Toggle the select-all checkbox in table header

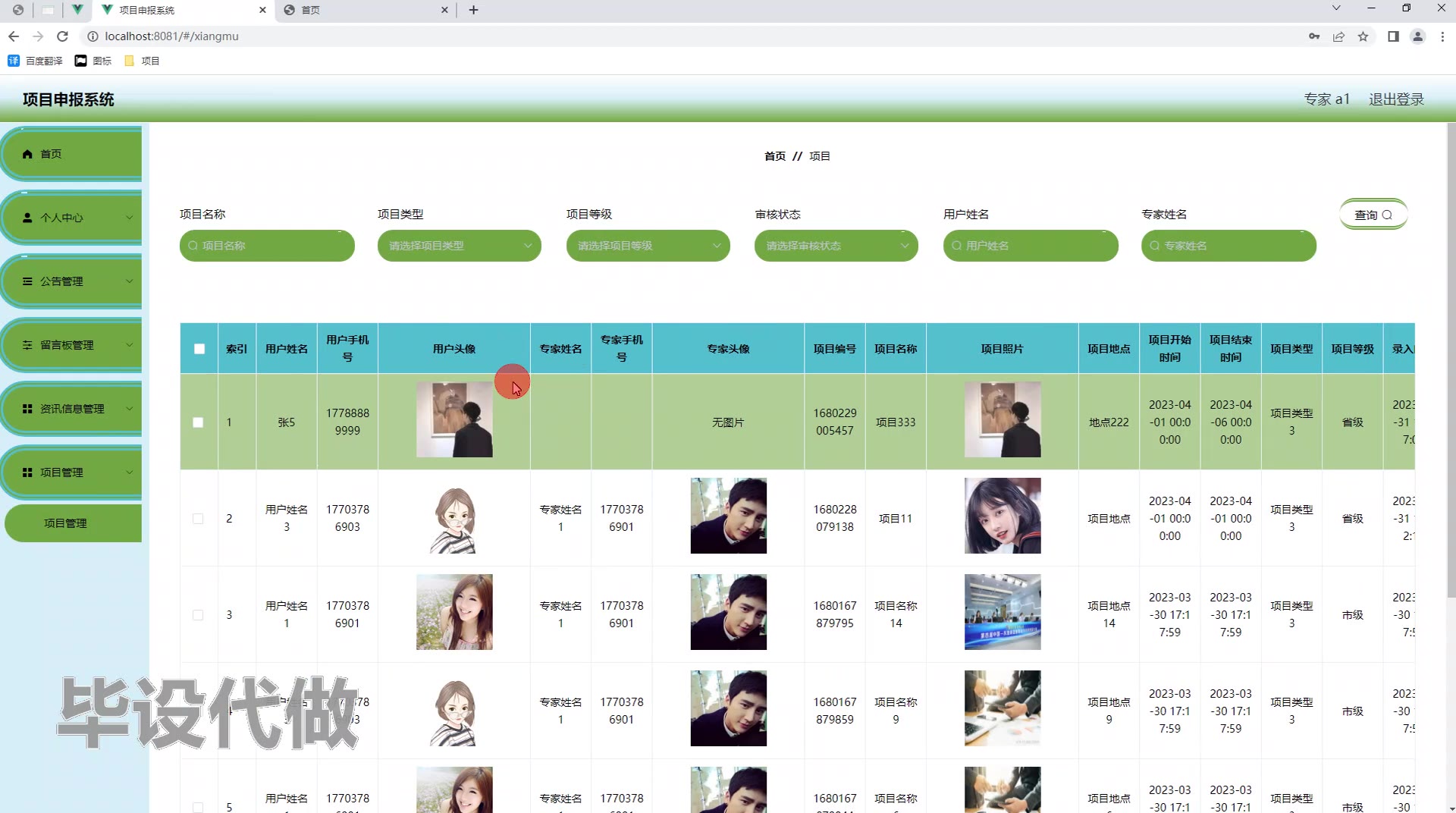[199, 349]
